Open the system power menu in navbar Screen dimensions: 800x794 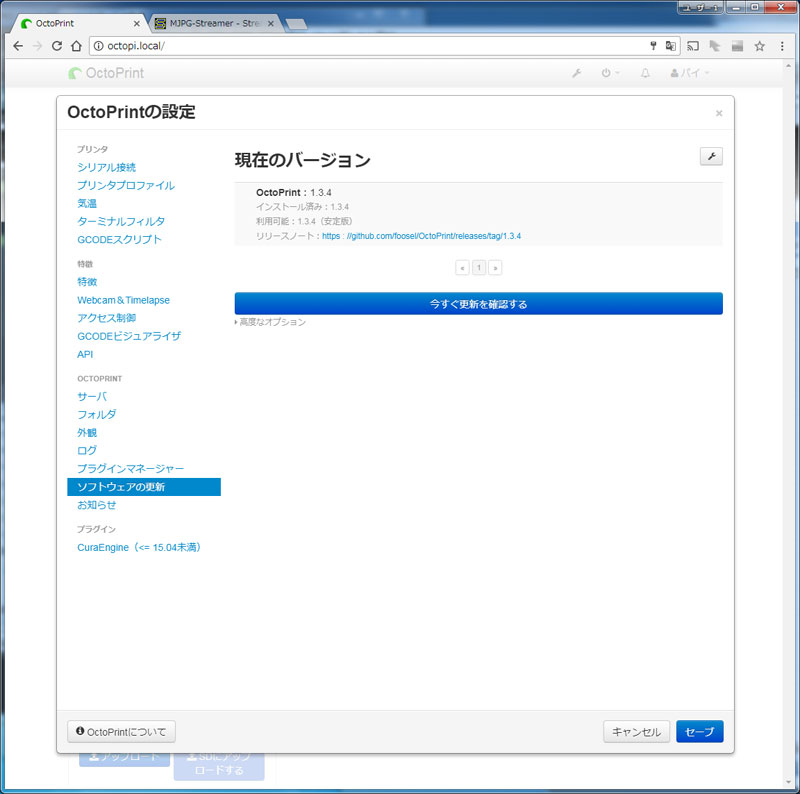point(610,73)
